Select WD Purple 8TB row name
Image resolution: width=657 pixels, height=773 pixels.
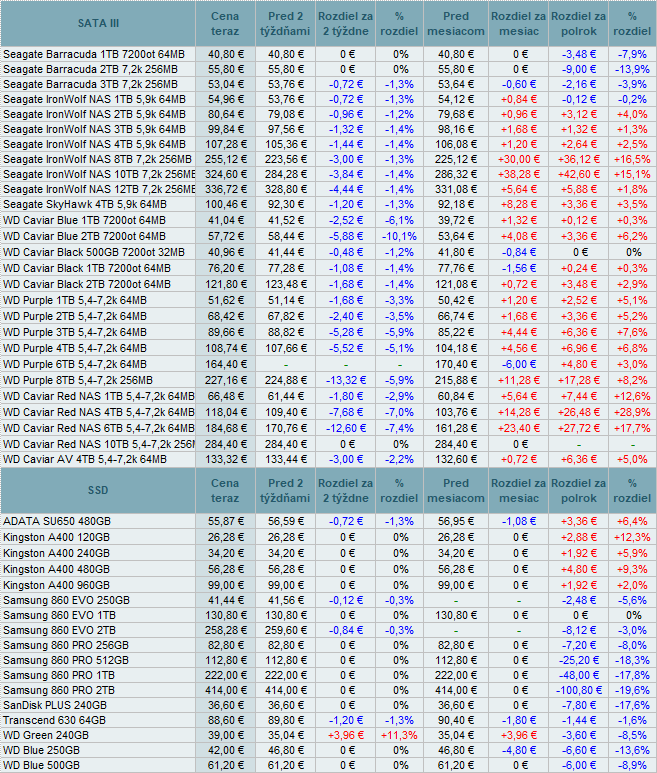pos(78,381)
